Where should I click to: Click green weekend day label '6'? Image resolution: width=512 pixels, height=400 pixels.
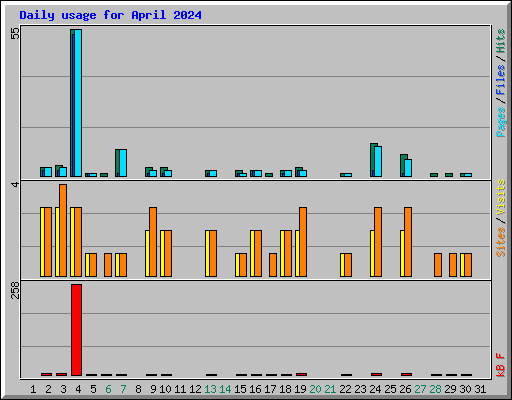[x=108, y=389]
